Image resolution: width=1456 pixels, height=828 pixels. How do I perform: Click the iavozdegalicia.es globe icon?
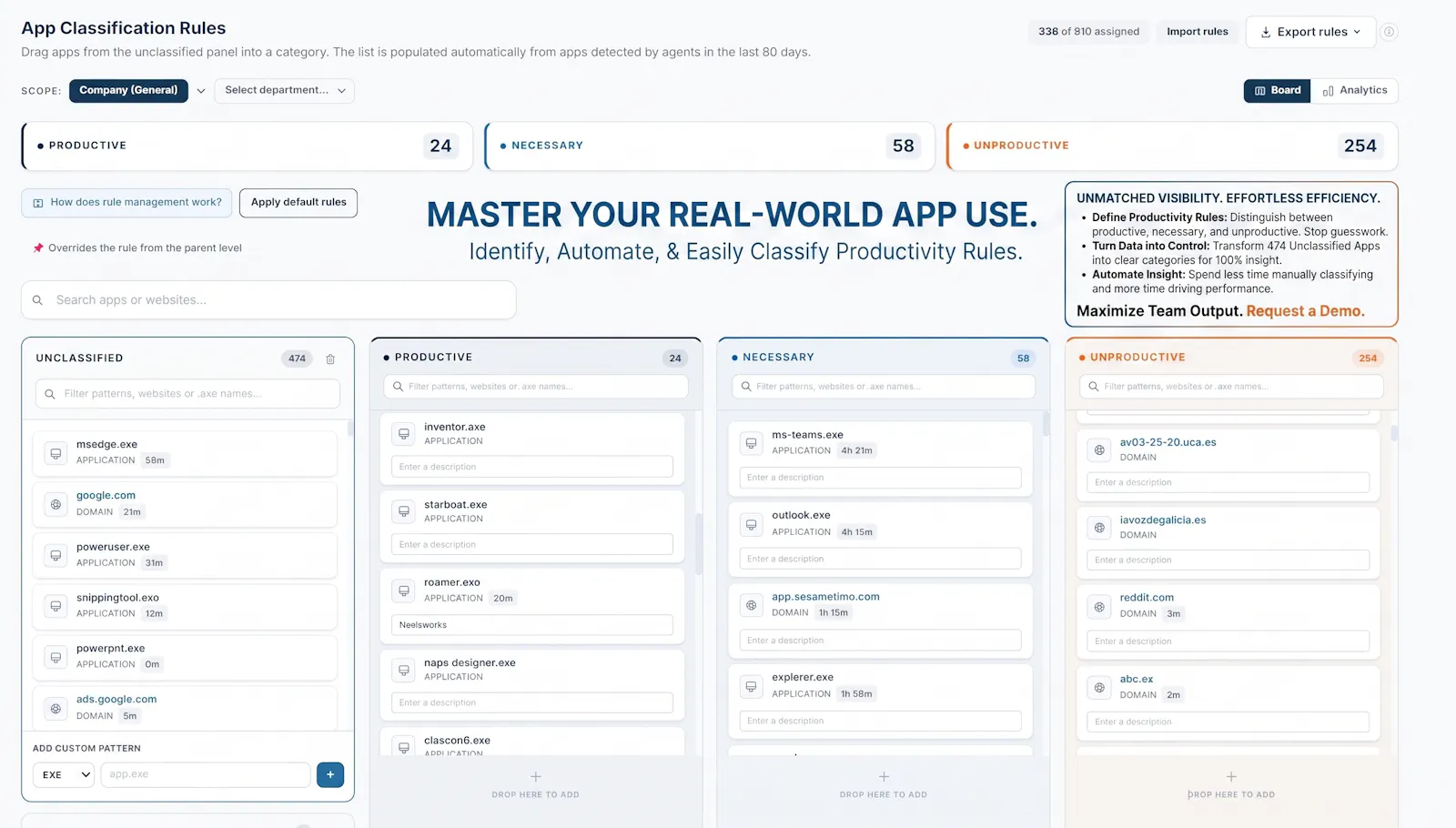(x=1099, y=527)
